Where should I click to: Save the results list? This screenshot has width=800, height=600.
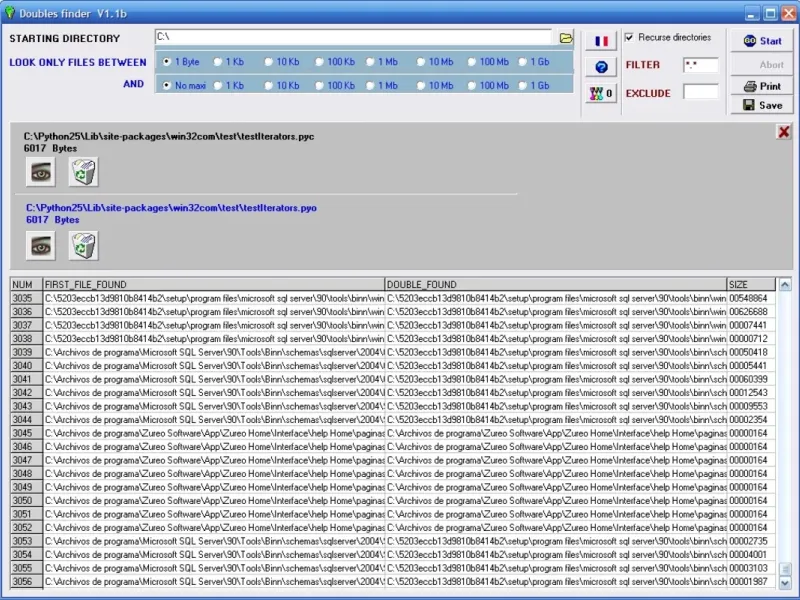(x=762, y=105)
